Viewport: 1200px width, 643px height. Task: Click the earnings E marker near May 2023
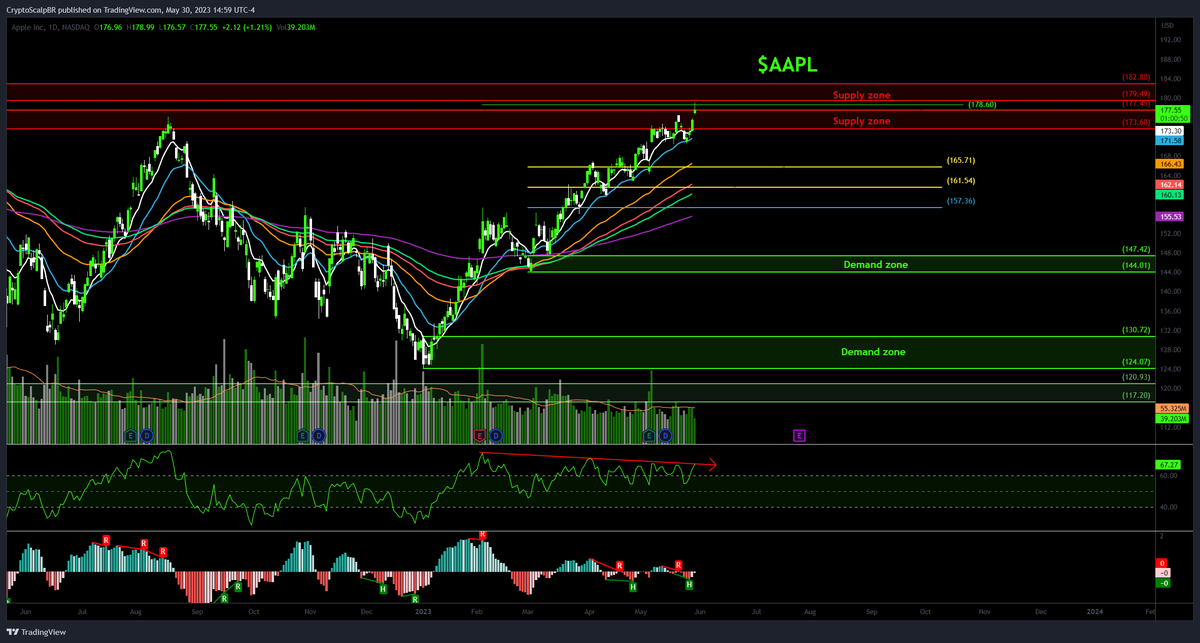click(648, 436)
